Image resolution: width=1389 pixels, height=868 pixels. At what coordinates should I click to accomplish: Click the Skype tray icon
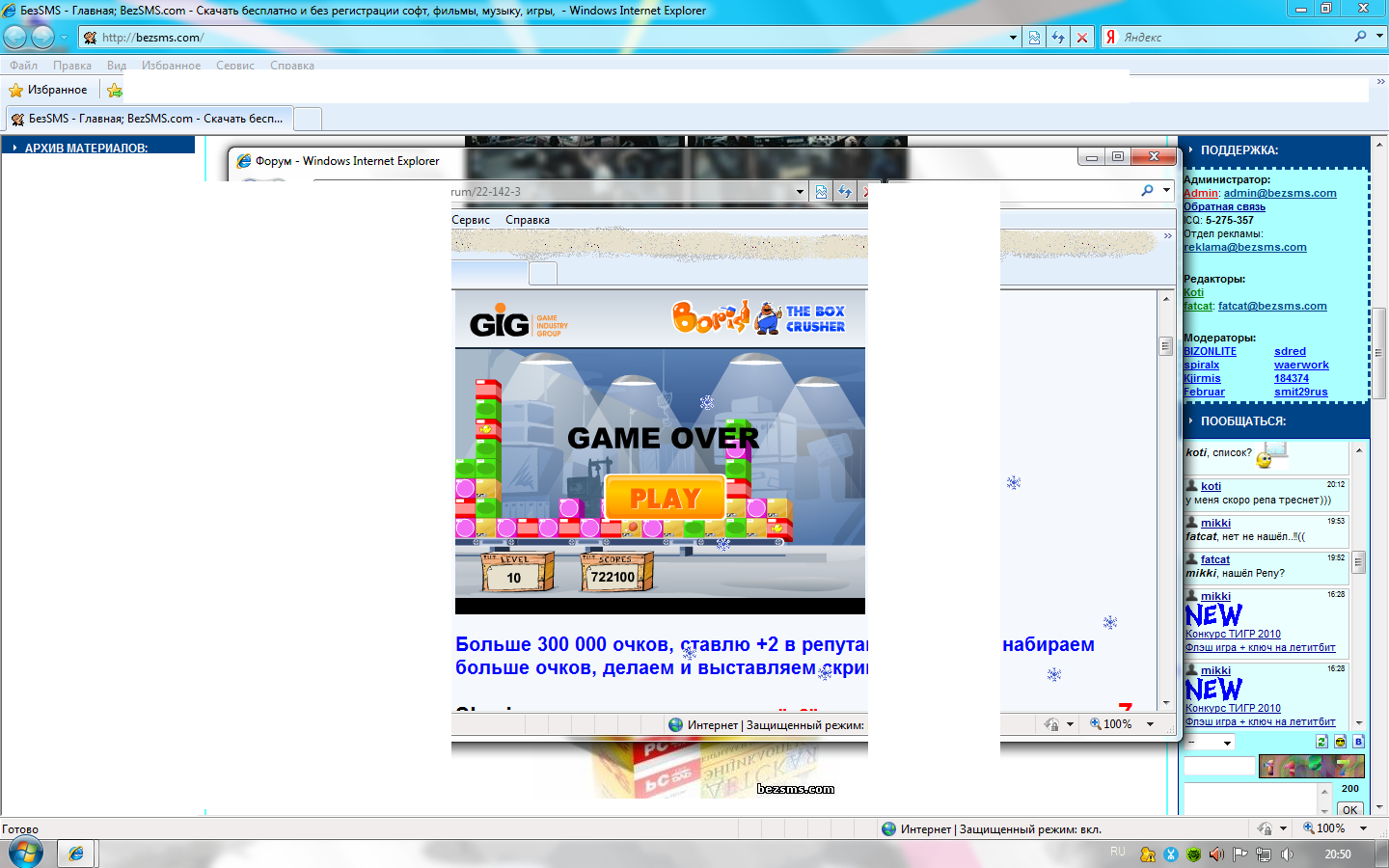point(1171,854)
